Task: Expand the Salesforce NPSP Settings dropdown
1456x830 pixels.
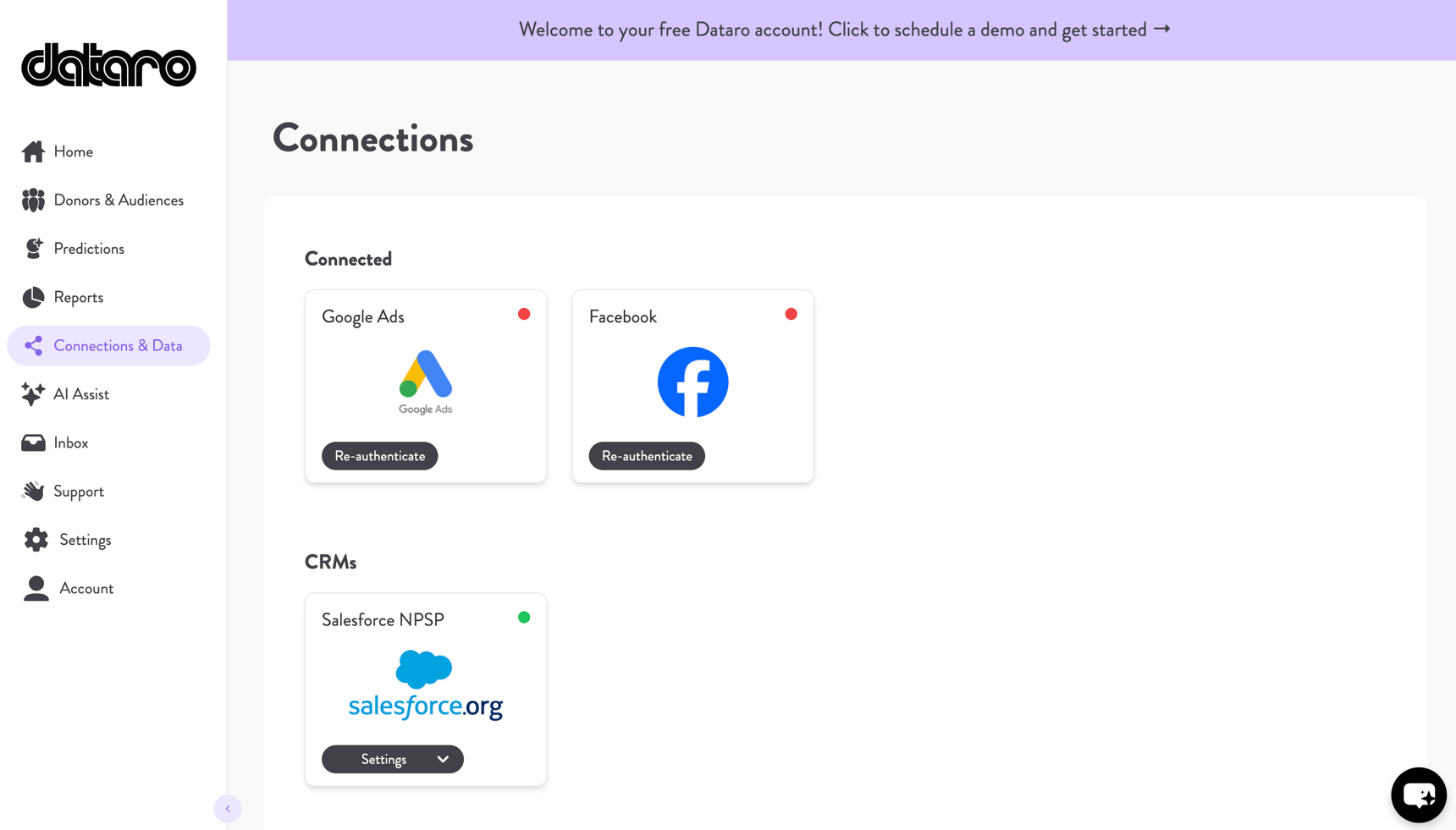Action: click(442, 759)
